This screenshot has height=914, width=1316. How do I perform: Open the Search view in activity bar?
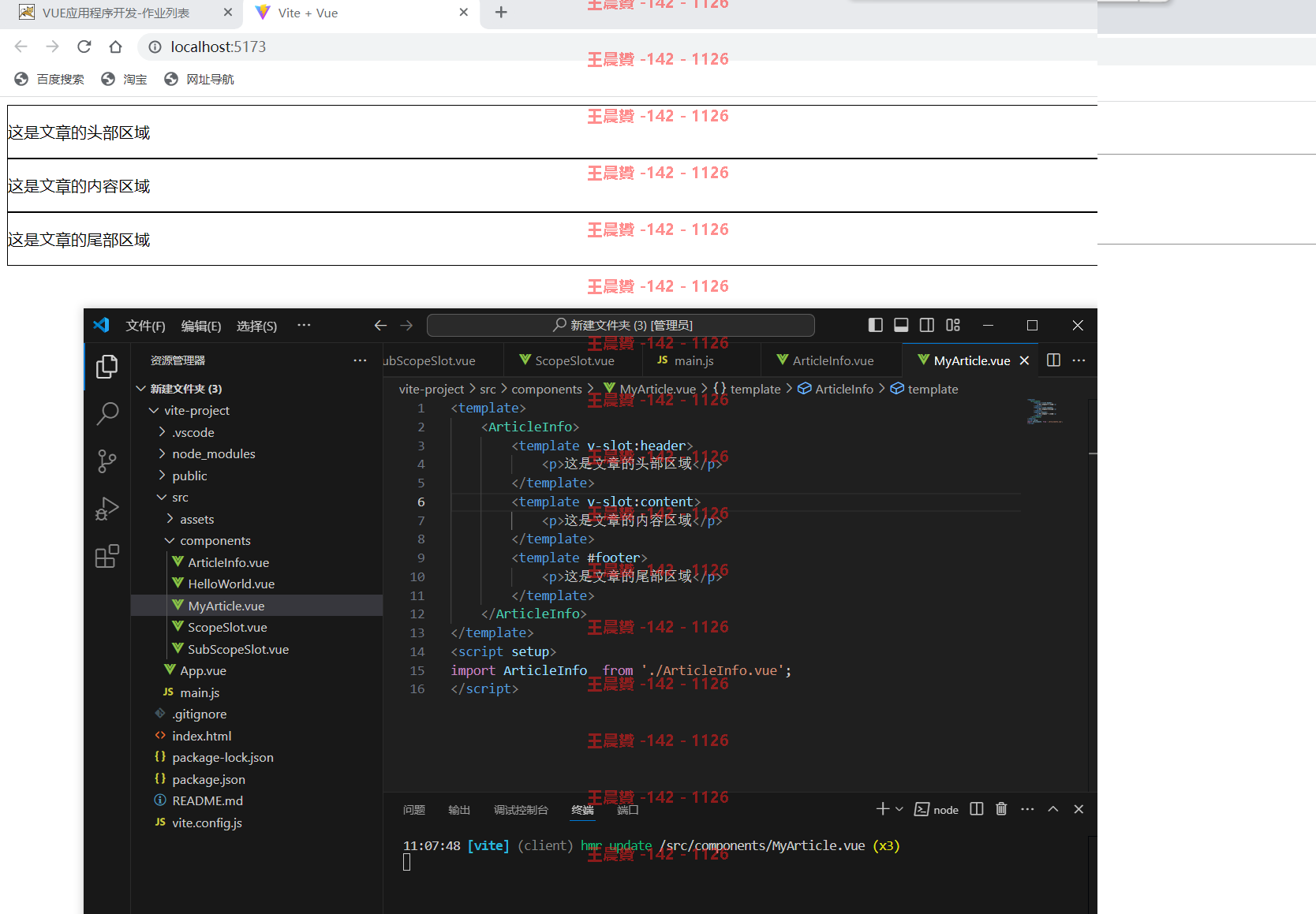[107, 413]
